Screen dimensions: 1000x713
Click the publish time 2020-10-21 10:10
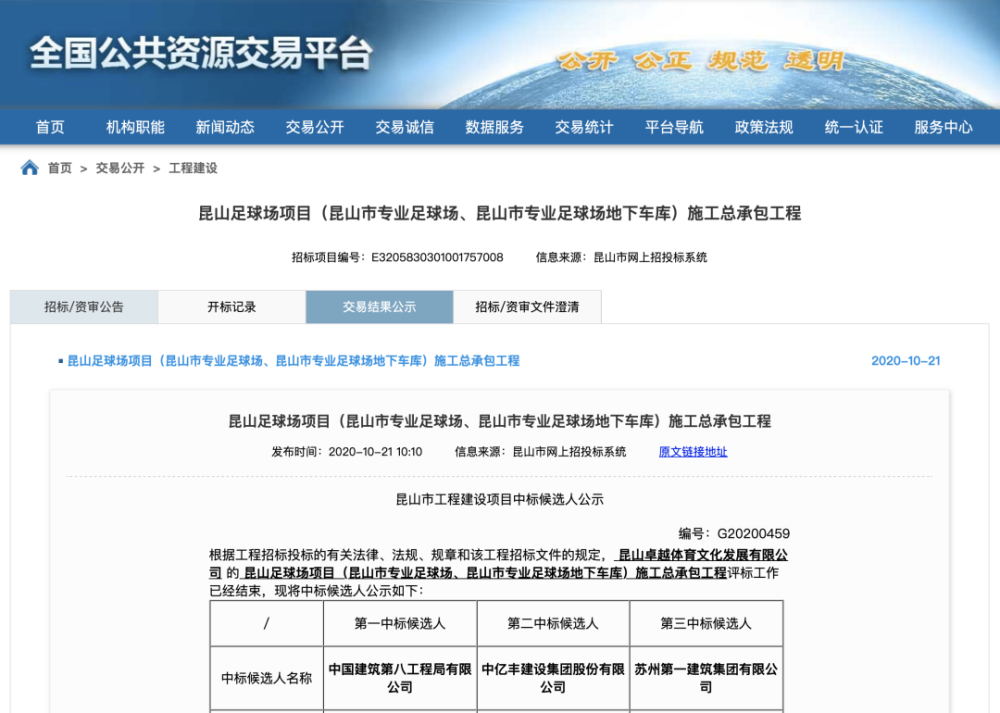coord(375,452)
